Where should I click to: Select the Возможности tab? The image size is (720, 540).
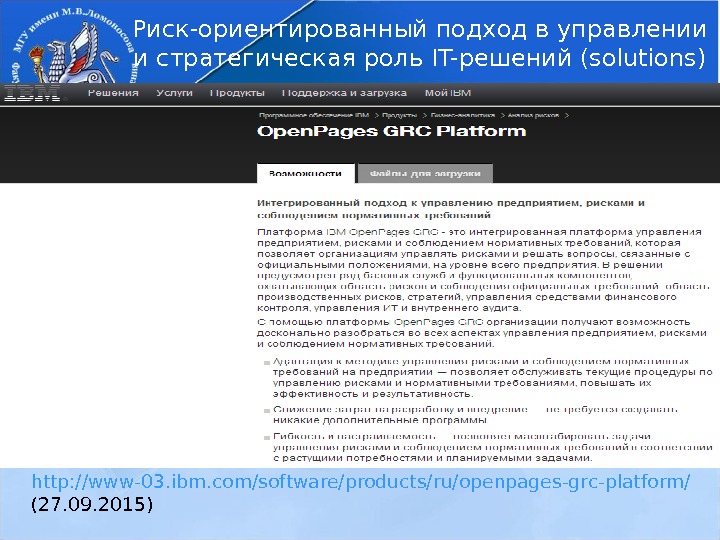coord(306,174)
